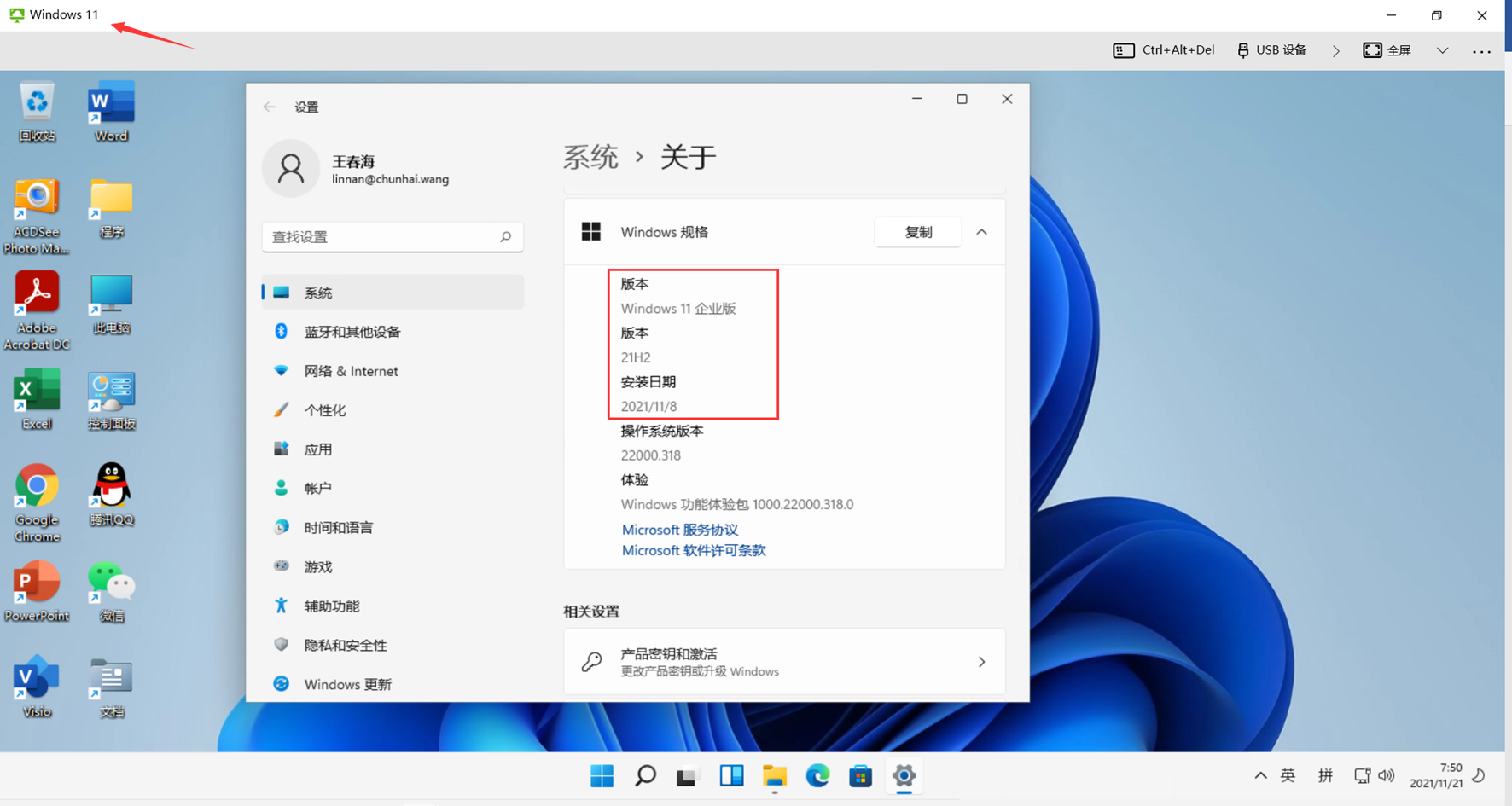Screen dimensions: 1512x806
Task: Open 游戏 settings category
Action: tap(393, 566)
